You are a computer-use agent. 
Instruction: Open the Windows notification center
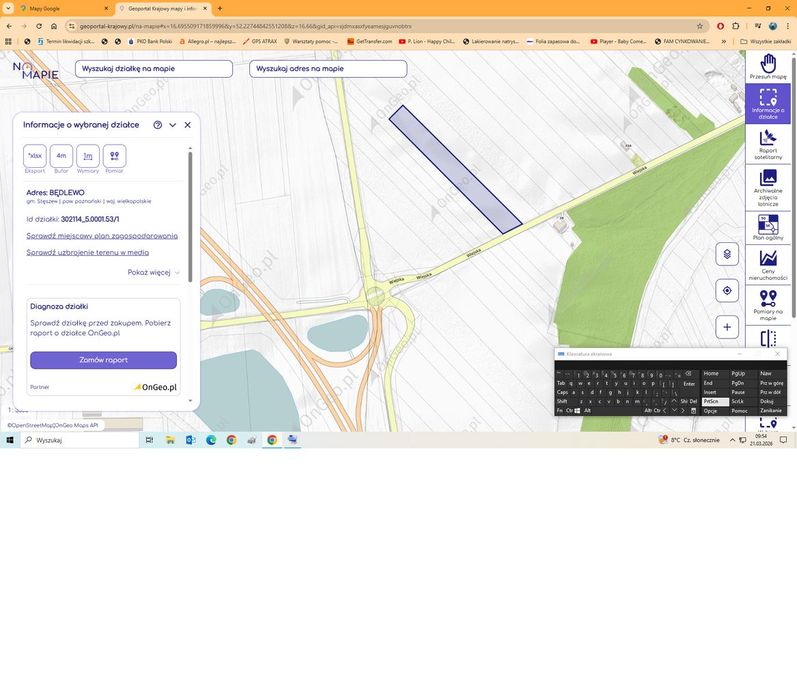[x=784, y=440]
